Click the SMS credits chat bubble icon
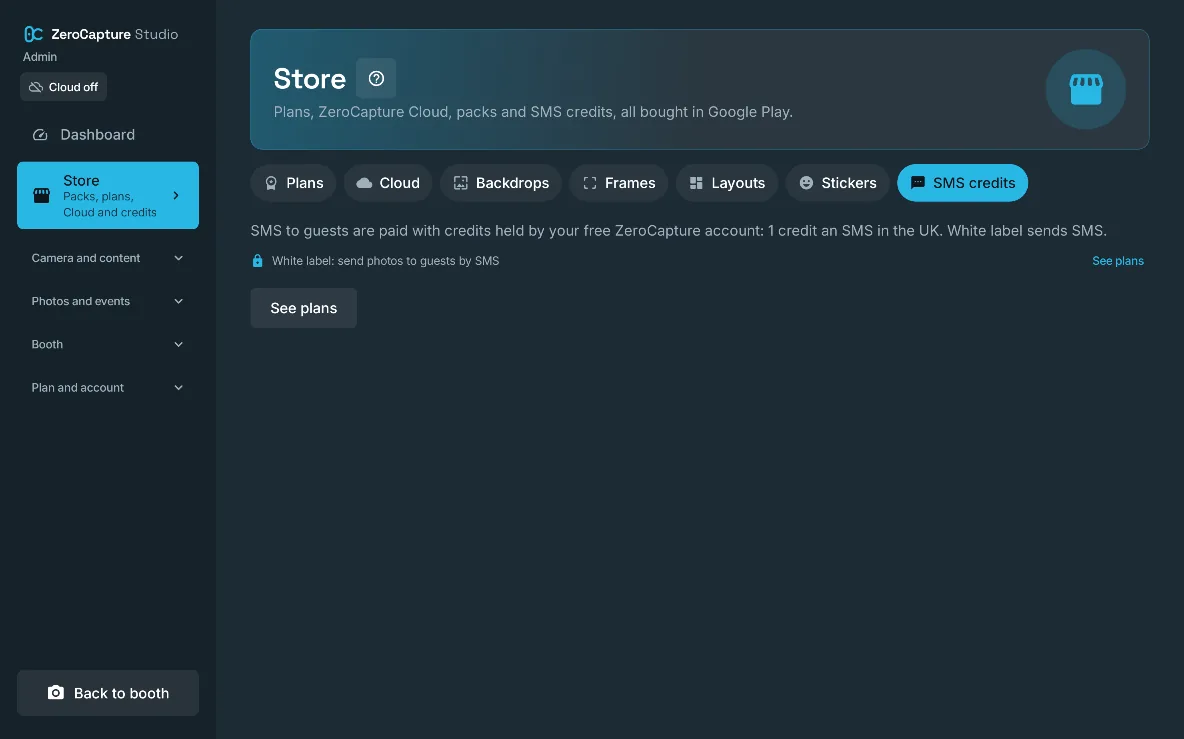This screenshot has width=1184, height=739. (917, 183)
